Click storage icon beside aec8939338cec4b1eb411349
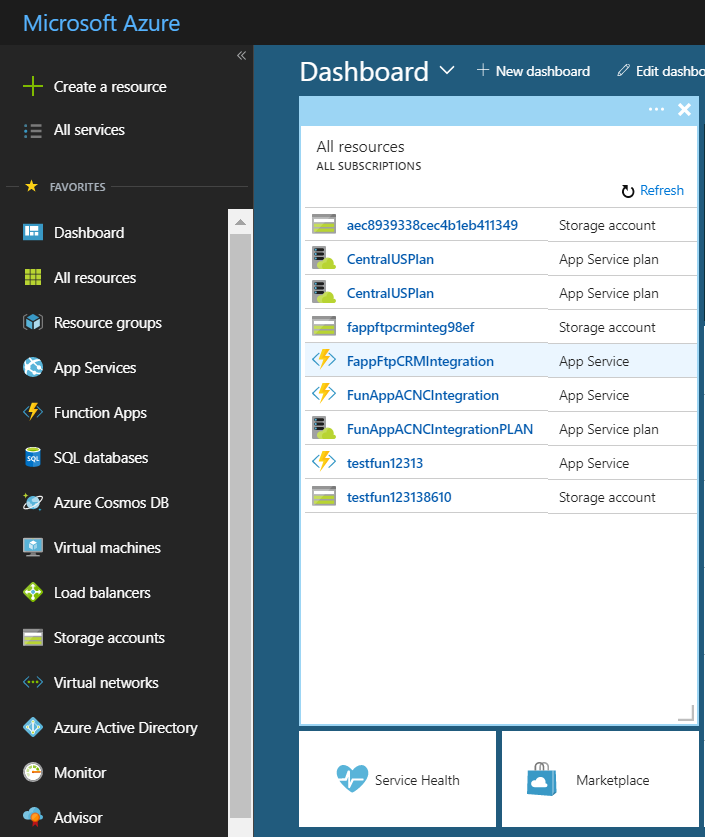The height and width of the screenshot is (837, 705). (x=324, y=224)
